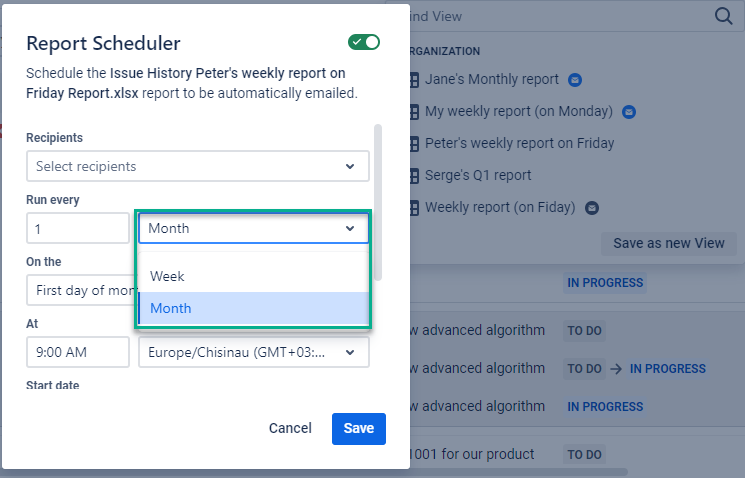
Task: Click the Run every number field
Action: tap(78, 228)
